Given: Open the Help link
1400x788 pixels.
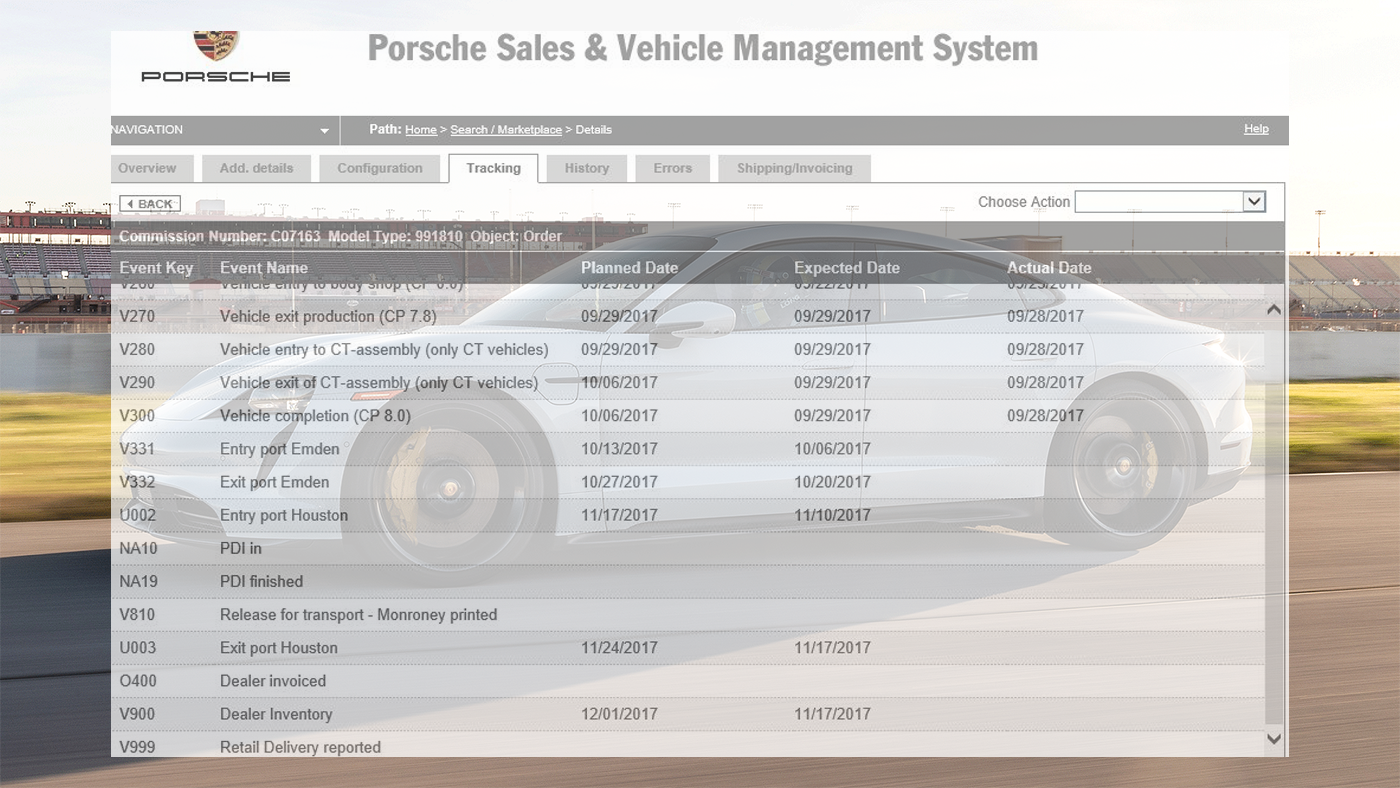Looking at the screenshot, I should tap(1256, 129).
